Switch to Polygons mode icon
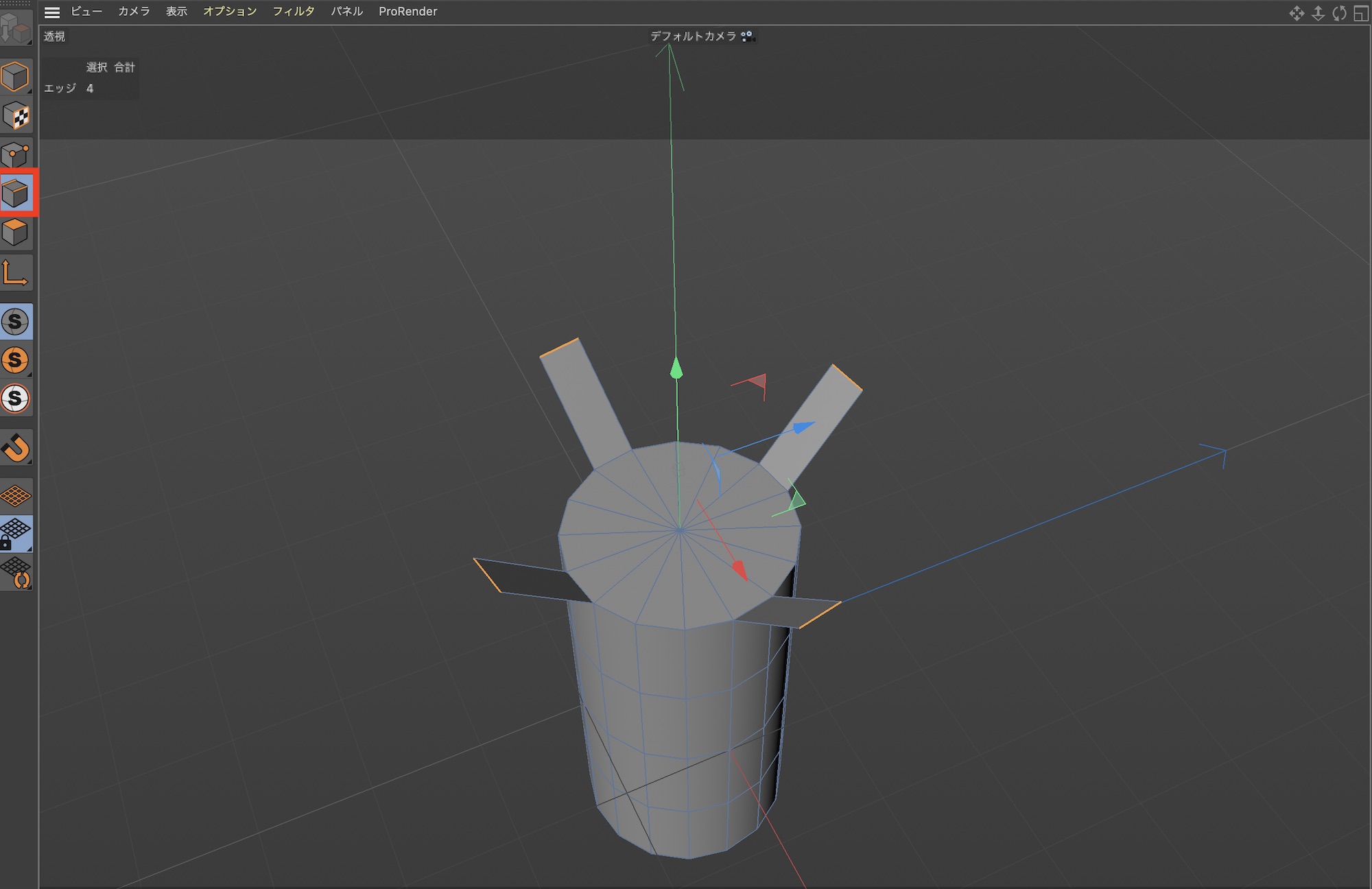 [15, 233]
